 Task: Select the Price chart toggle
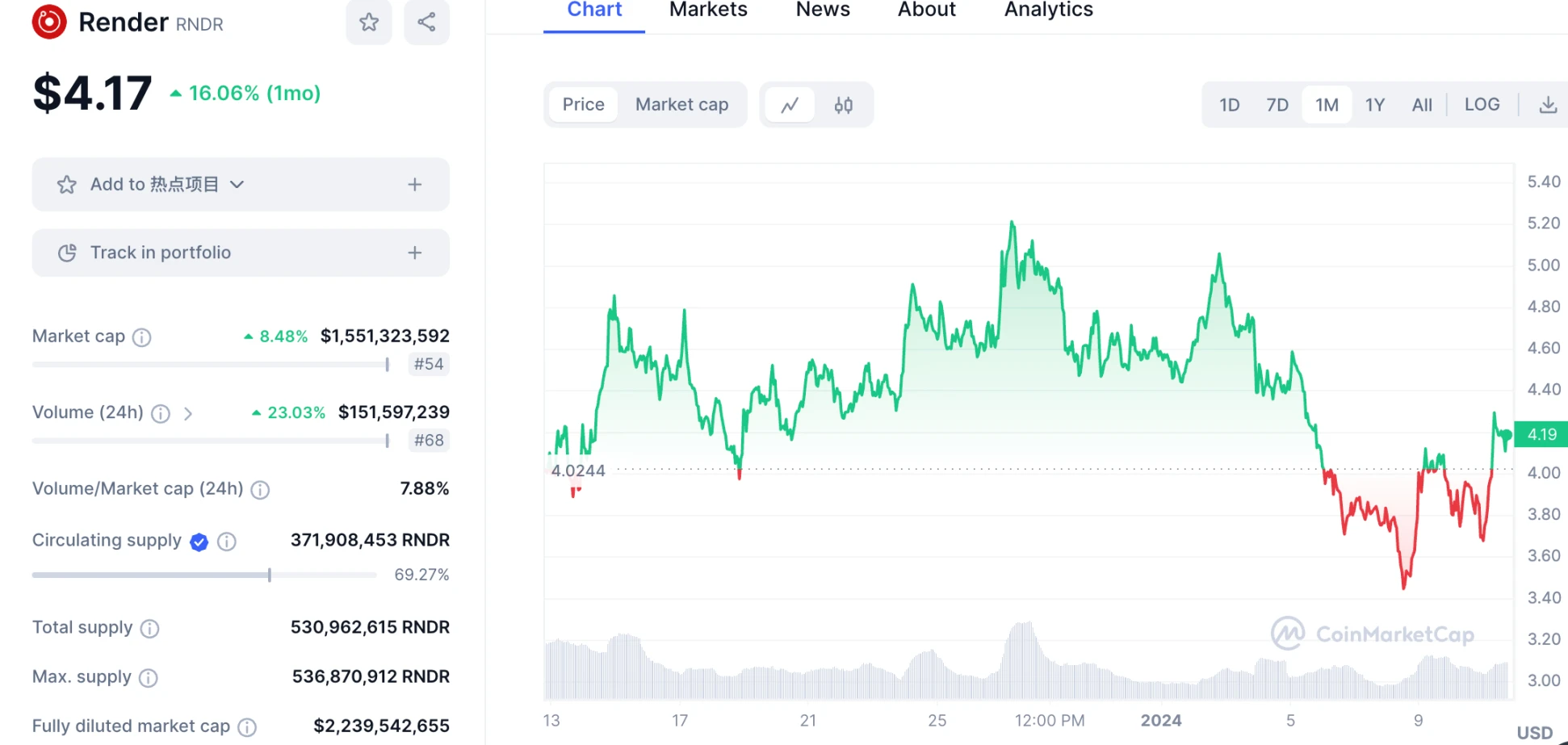583,105
